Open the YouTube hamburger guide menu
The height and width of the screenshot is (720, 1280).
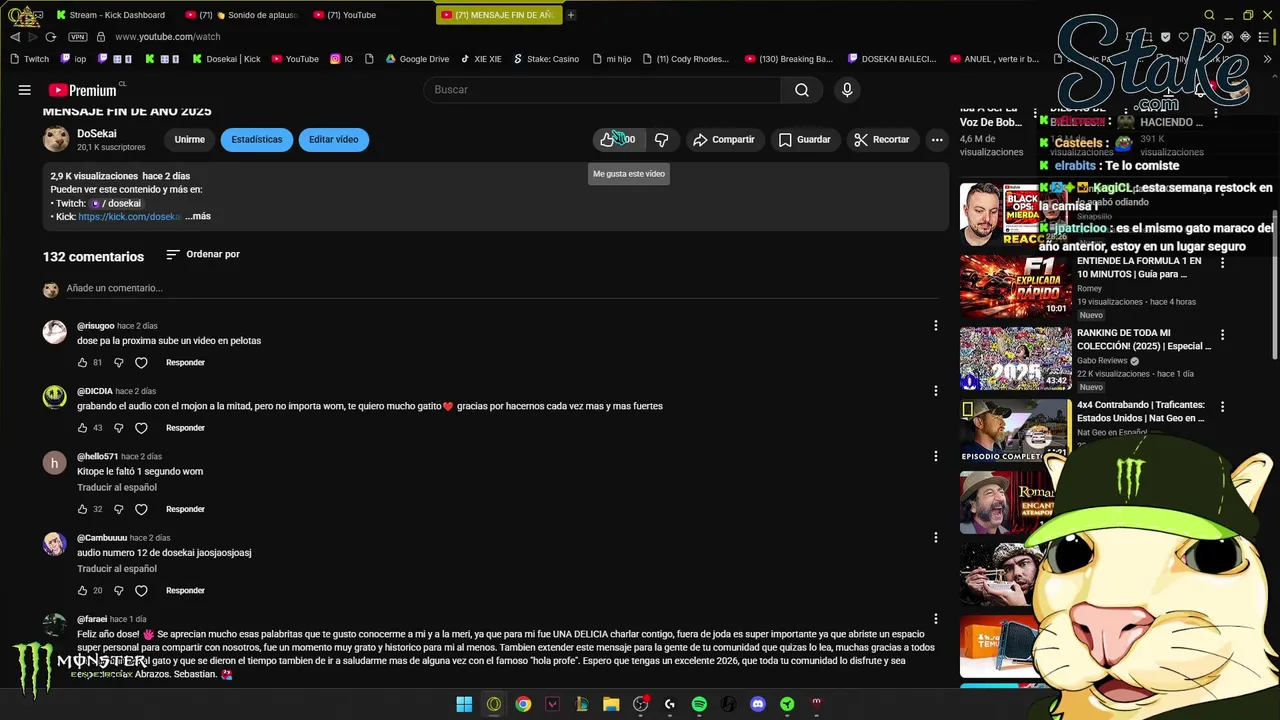coord(25,90)
